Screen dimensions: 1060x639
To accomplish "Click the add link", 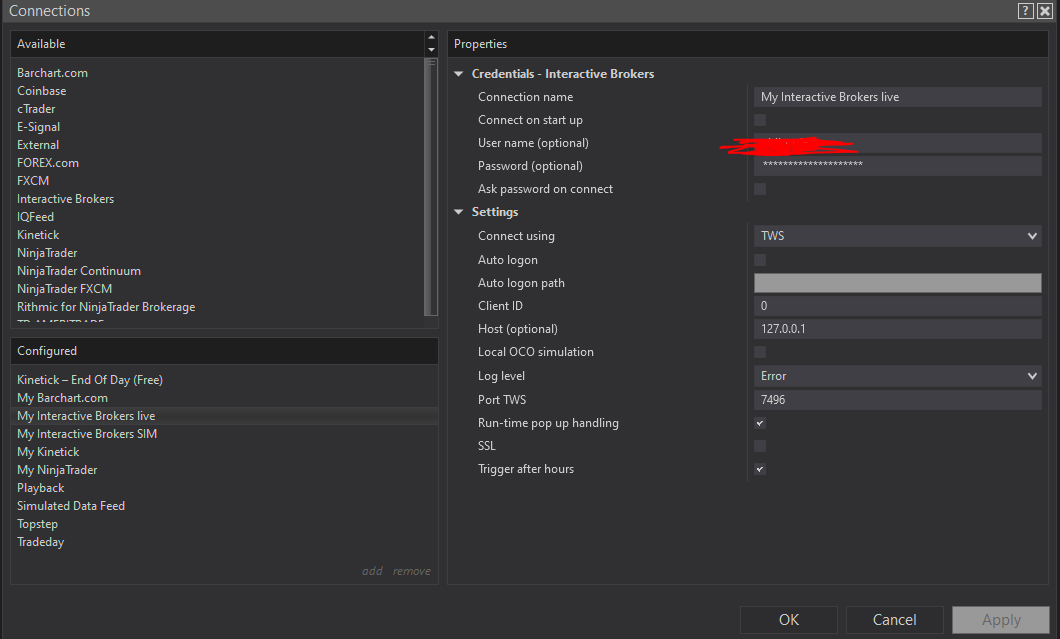I will pyautogui.click(x=372, y=571).
